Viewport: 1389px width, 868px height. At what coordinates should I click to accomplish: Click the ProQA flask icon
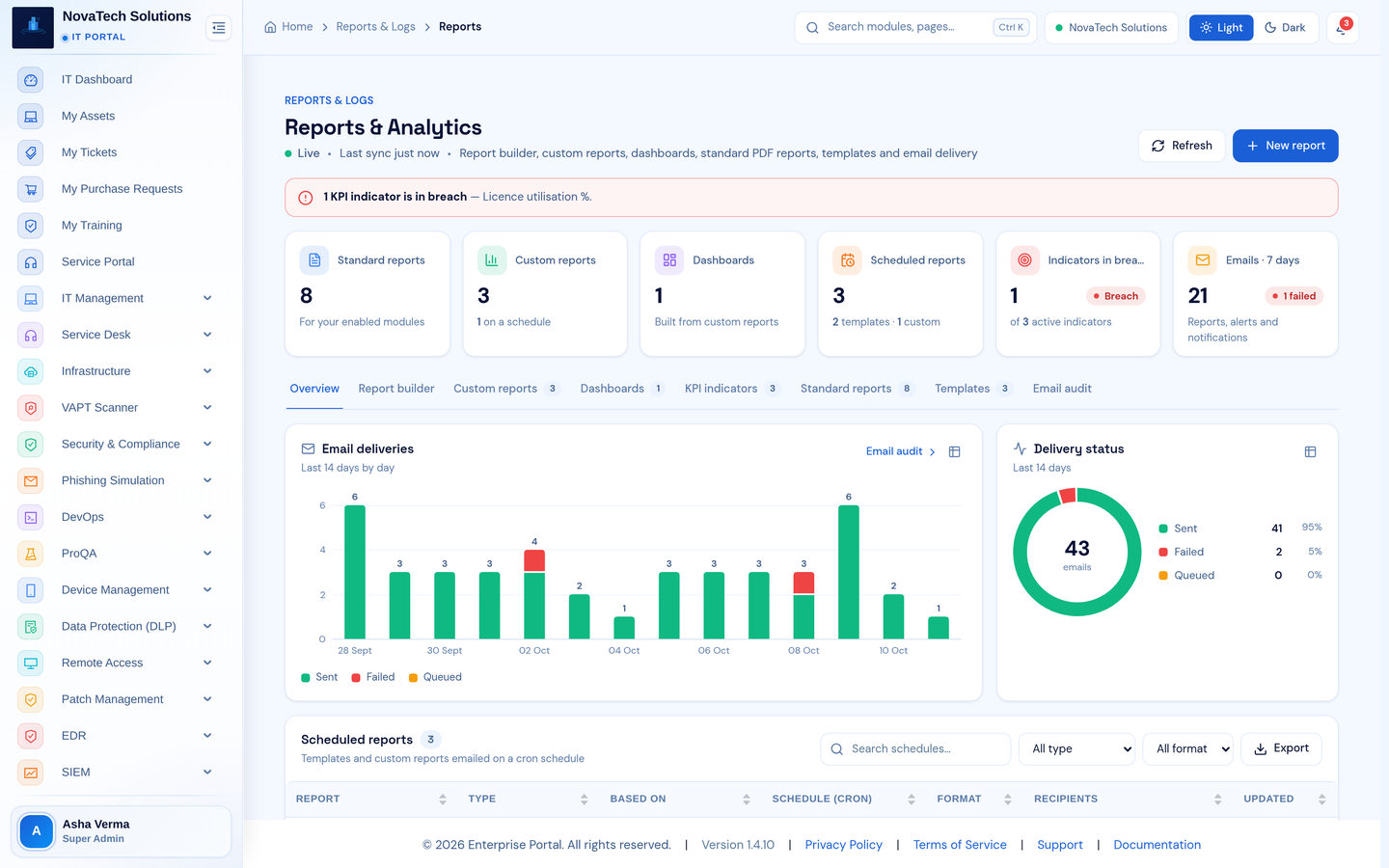[x=31, y=554]
